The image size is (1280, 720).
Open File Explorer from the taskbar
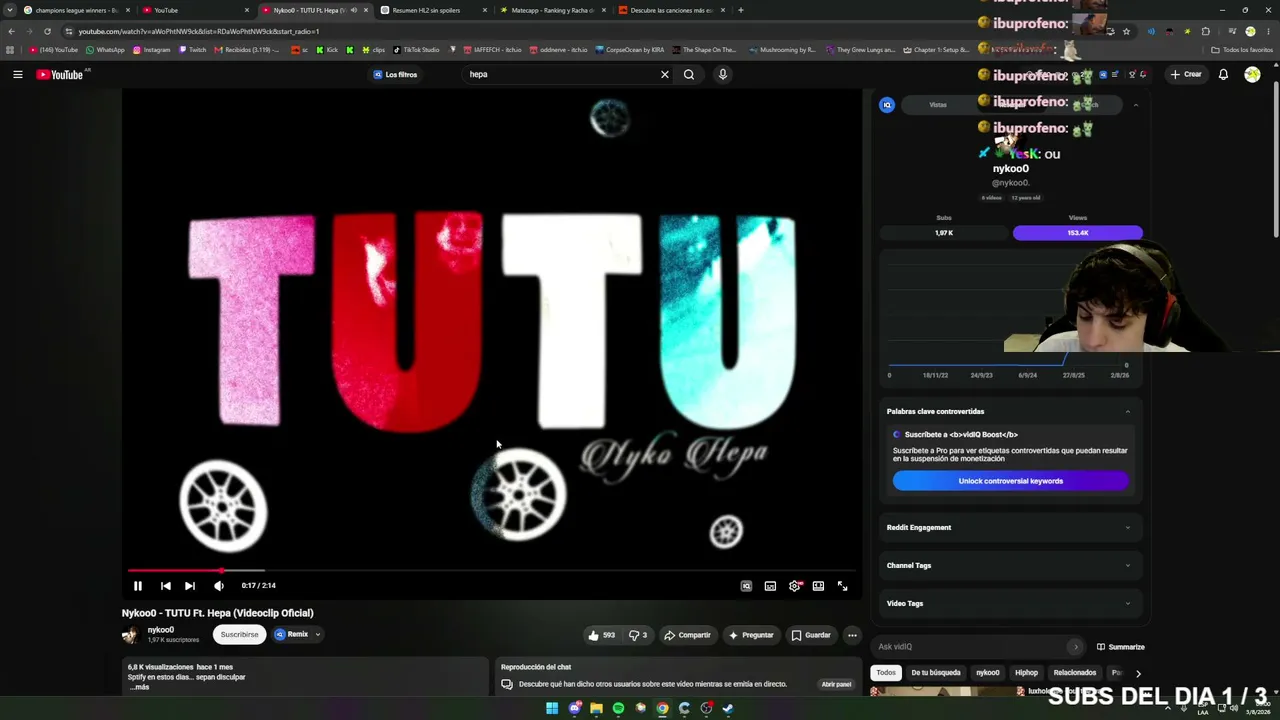(x=596, y=708)
